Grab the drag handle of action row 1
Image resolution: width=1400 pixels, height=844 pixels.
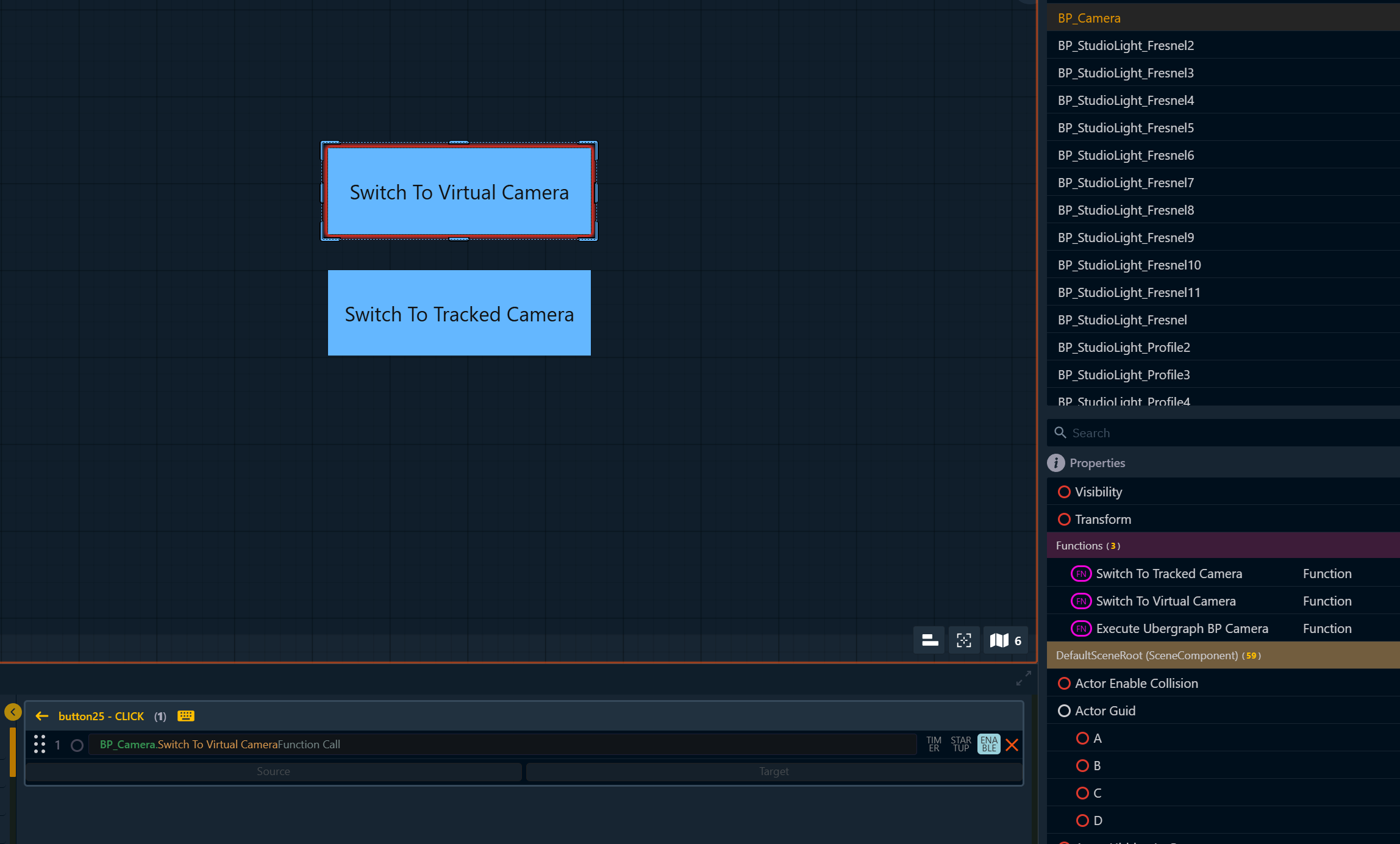click(40, 744)
